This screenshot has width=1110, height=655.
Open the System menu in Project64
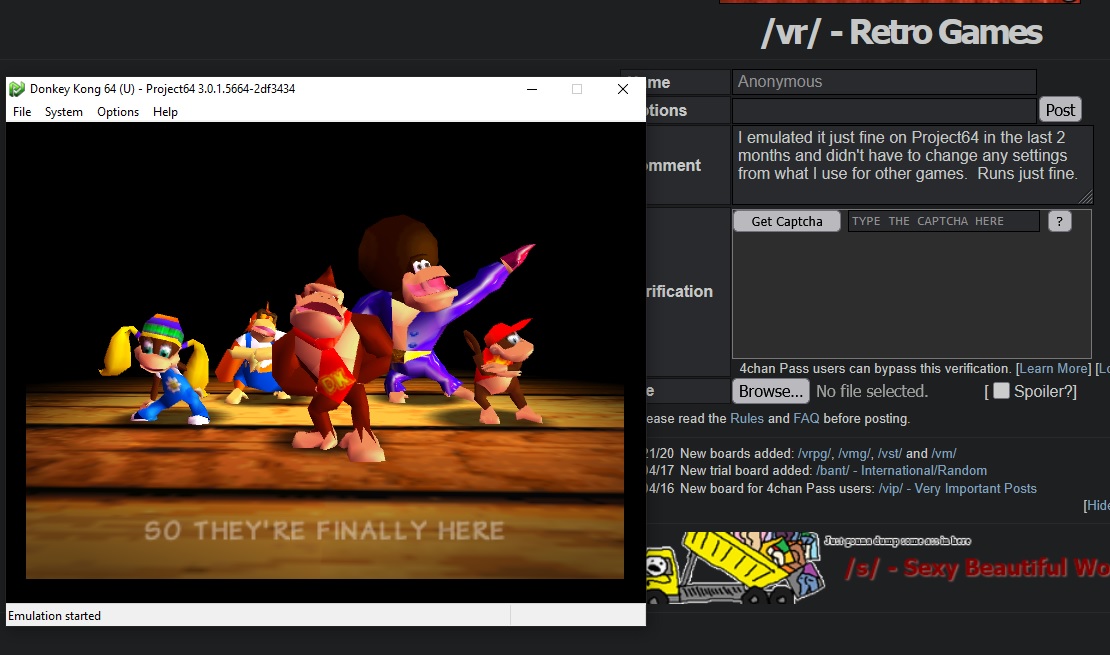[x=64, y=112]
